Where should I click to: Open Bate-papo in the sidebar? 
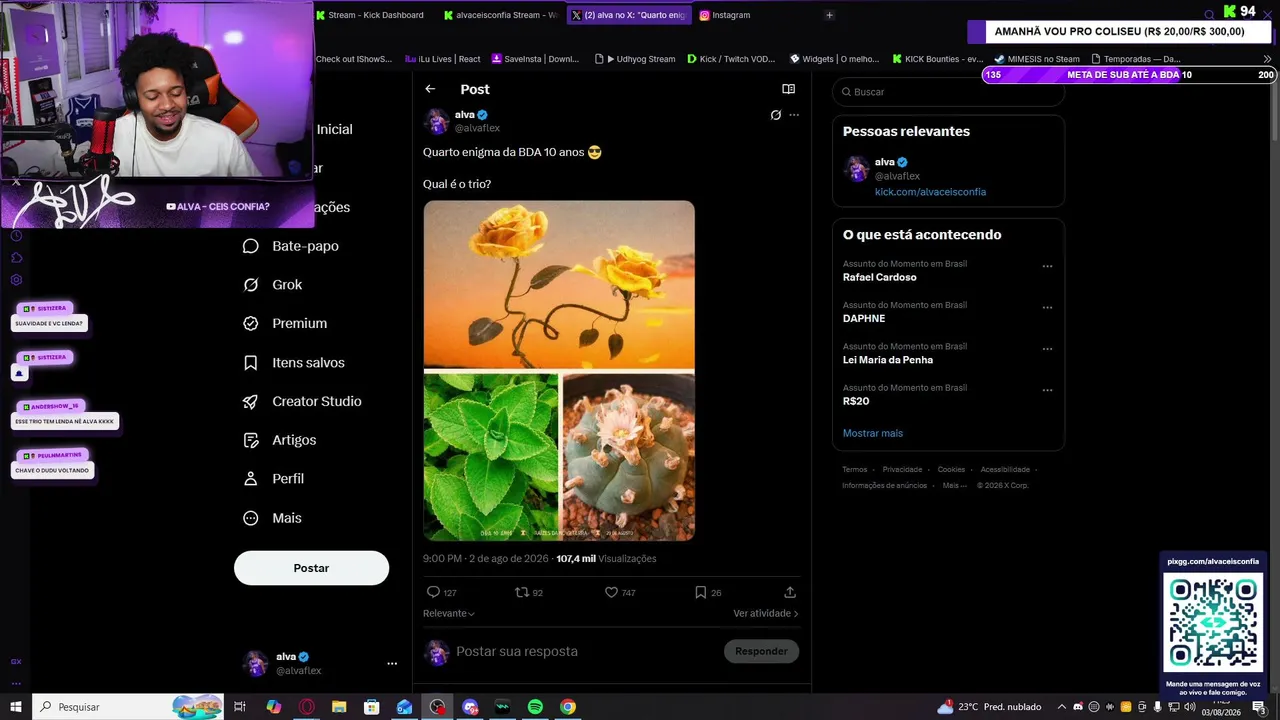coord(291,246)
